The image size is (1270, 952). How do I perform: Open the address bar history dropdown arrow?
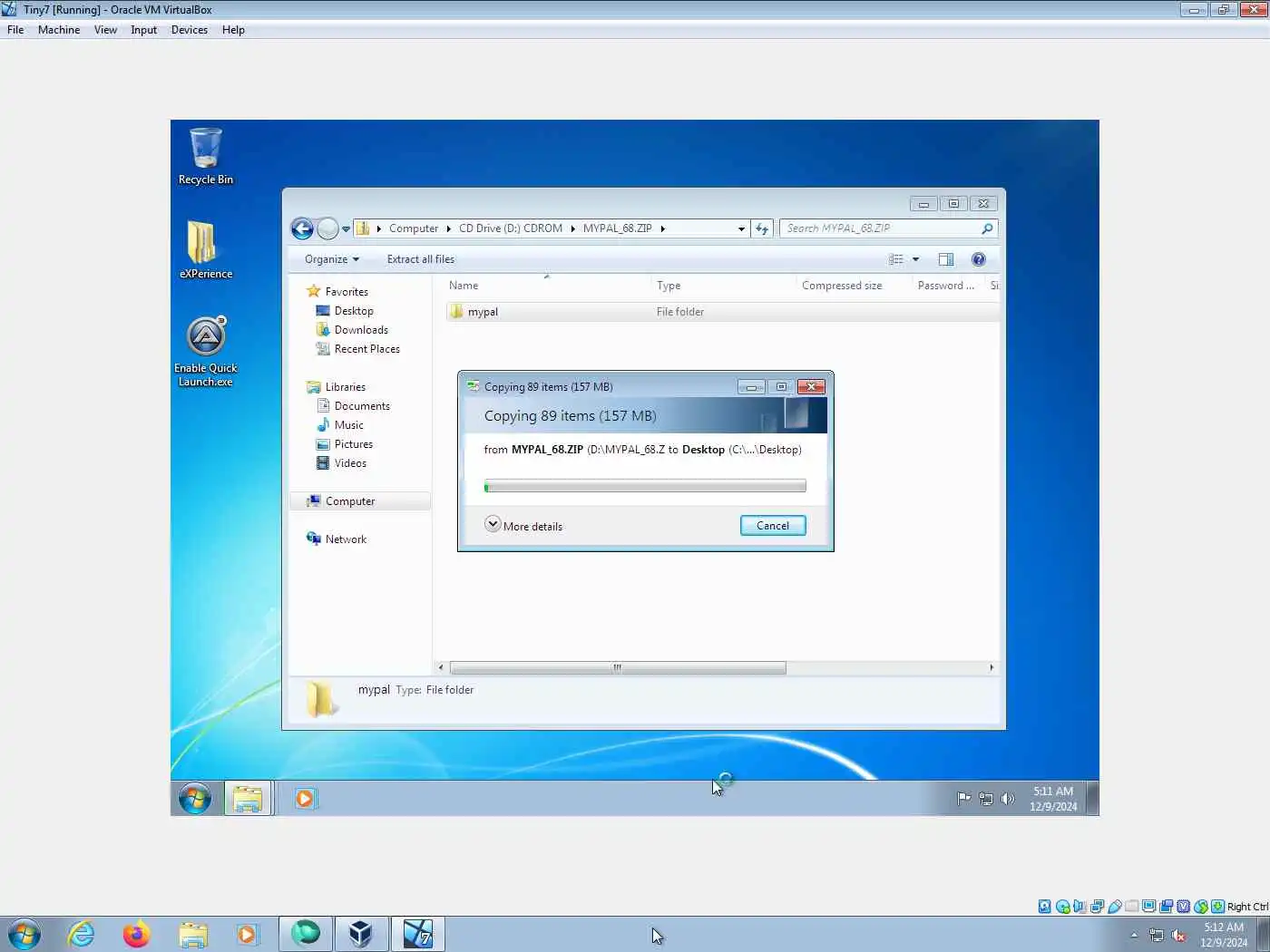point(741,228)
